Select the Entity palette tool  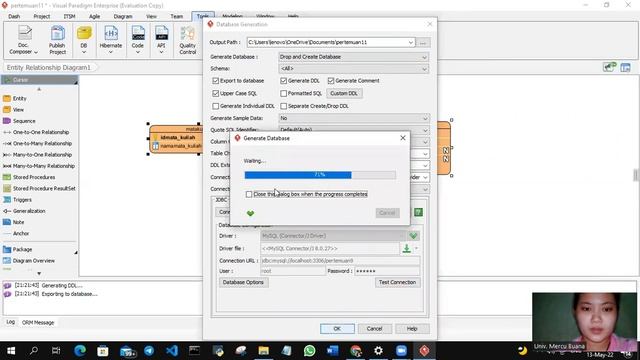[20, 98]
